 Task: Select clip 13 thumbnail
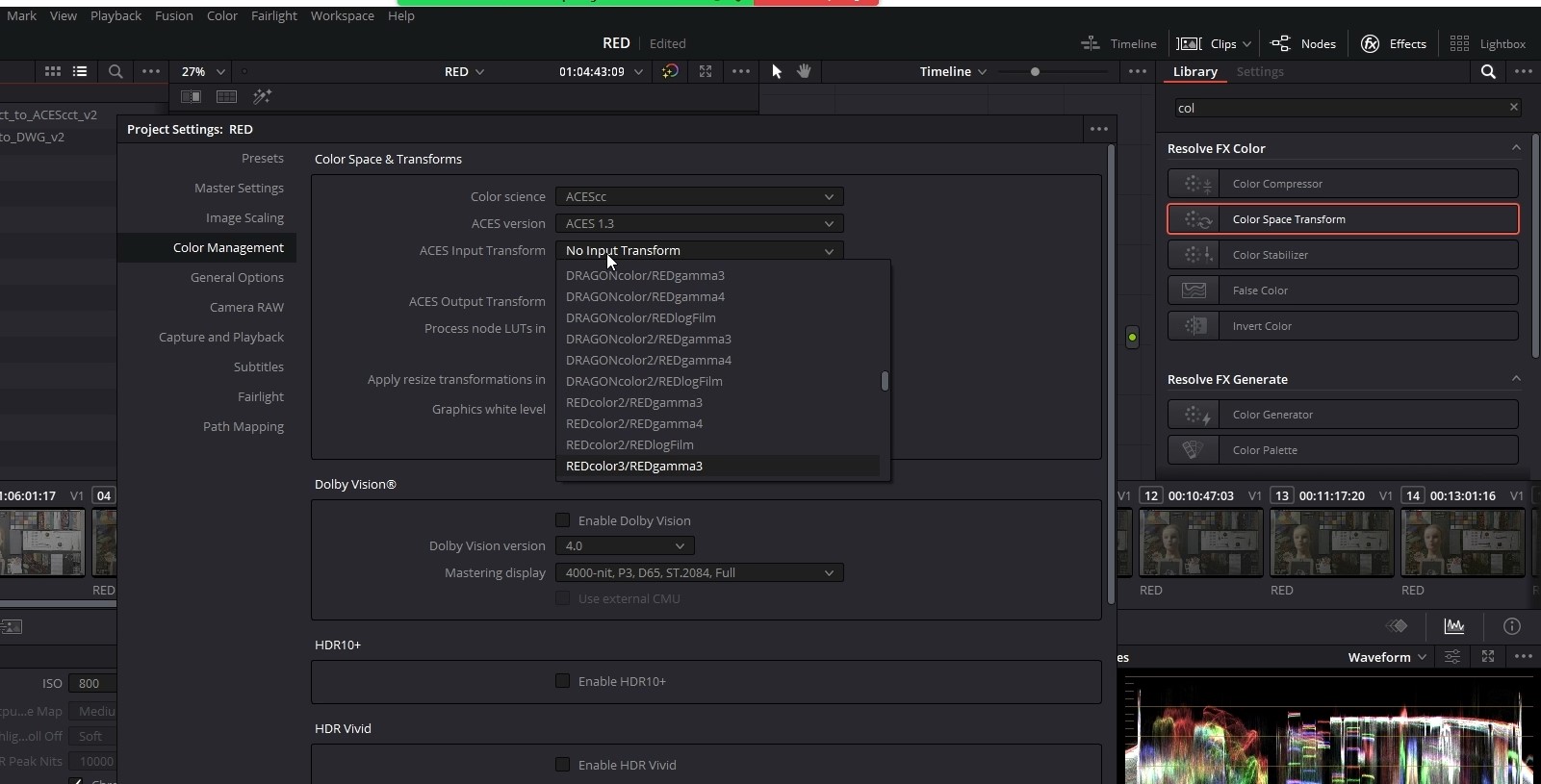(x=1331, y=543)
